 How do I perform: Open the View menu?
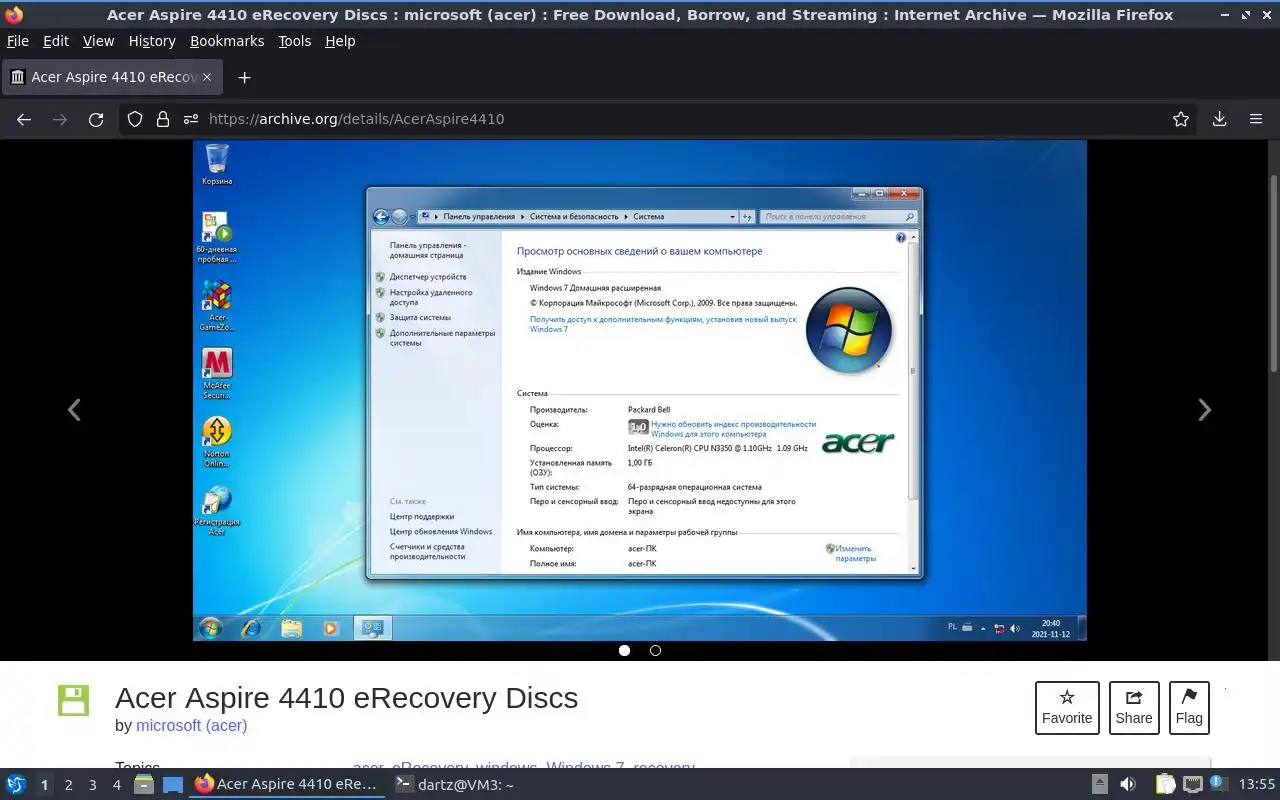(x=98, y=41)
